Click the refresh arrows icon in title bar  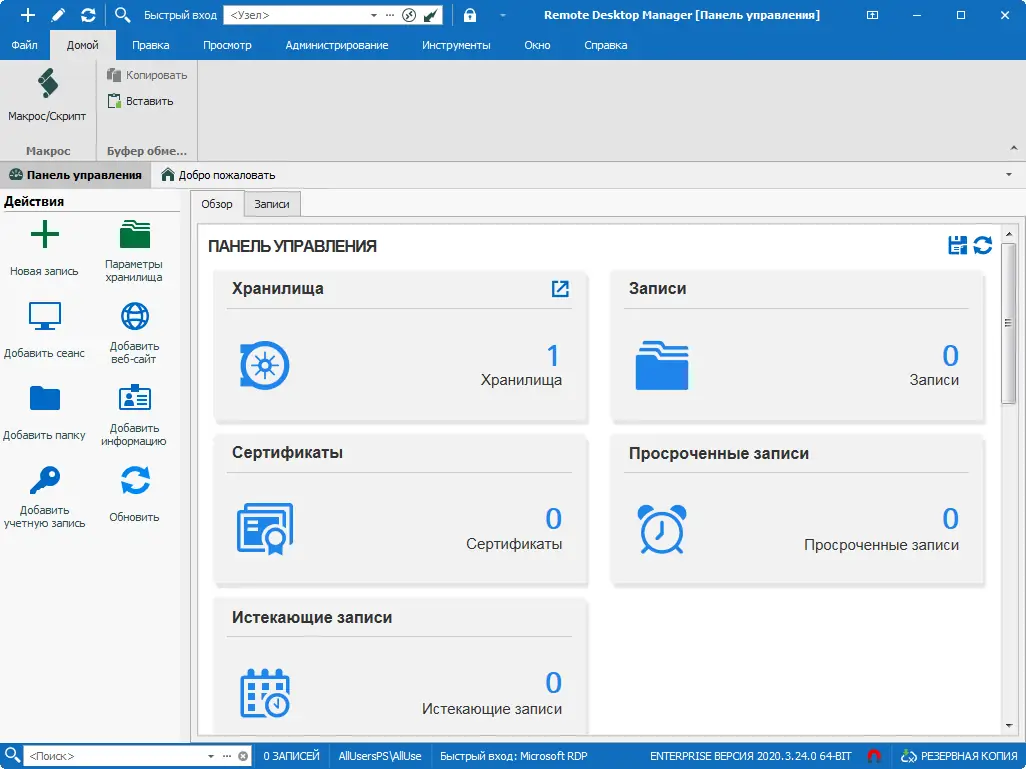click(88, 15)
